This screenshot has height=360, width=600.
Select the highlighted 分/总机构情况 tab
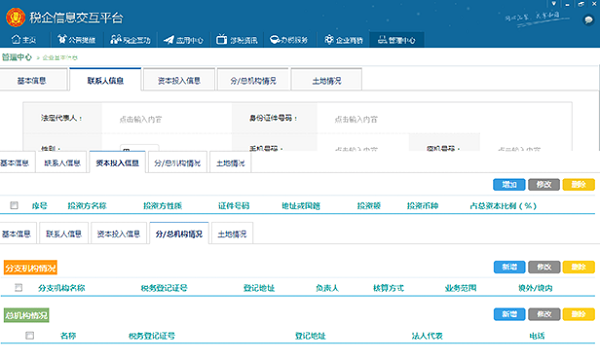(x=179, y=233)
